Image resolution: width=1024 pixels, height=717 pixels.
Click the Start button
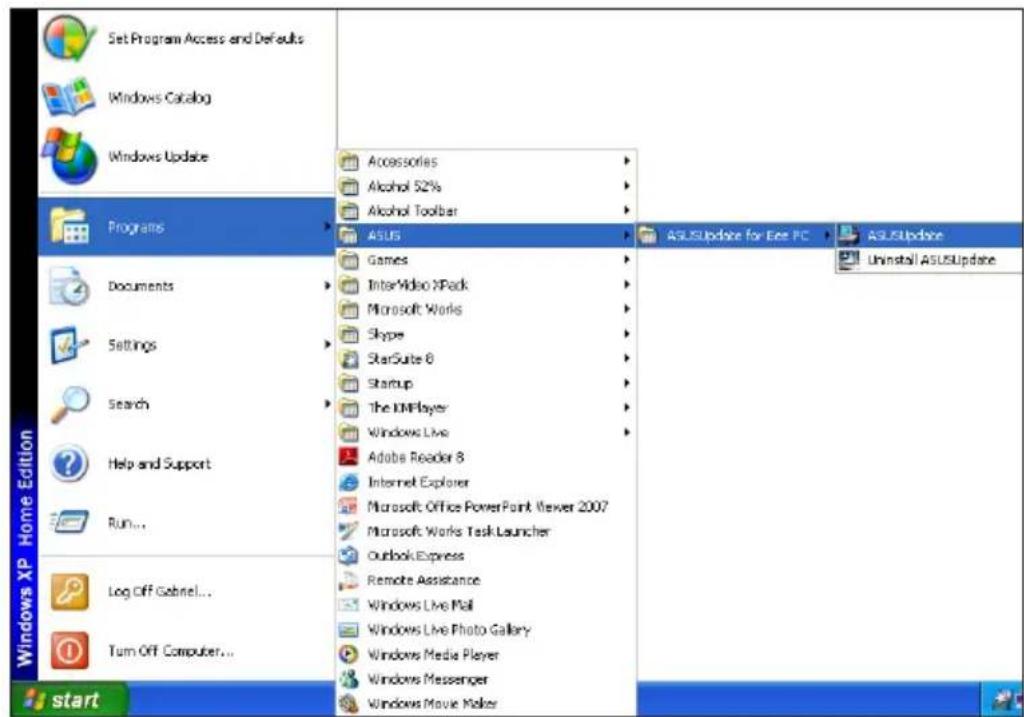pyautogui.click(x=69, y=700)
